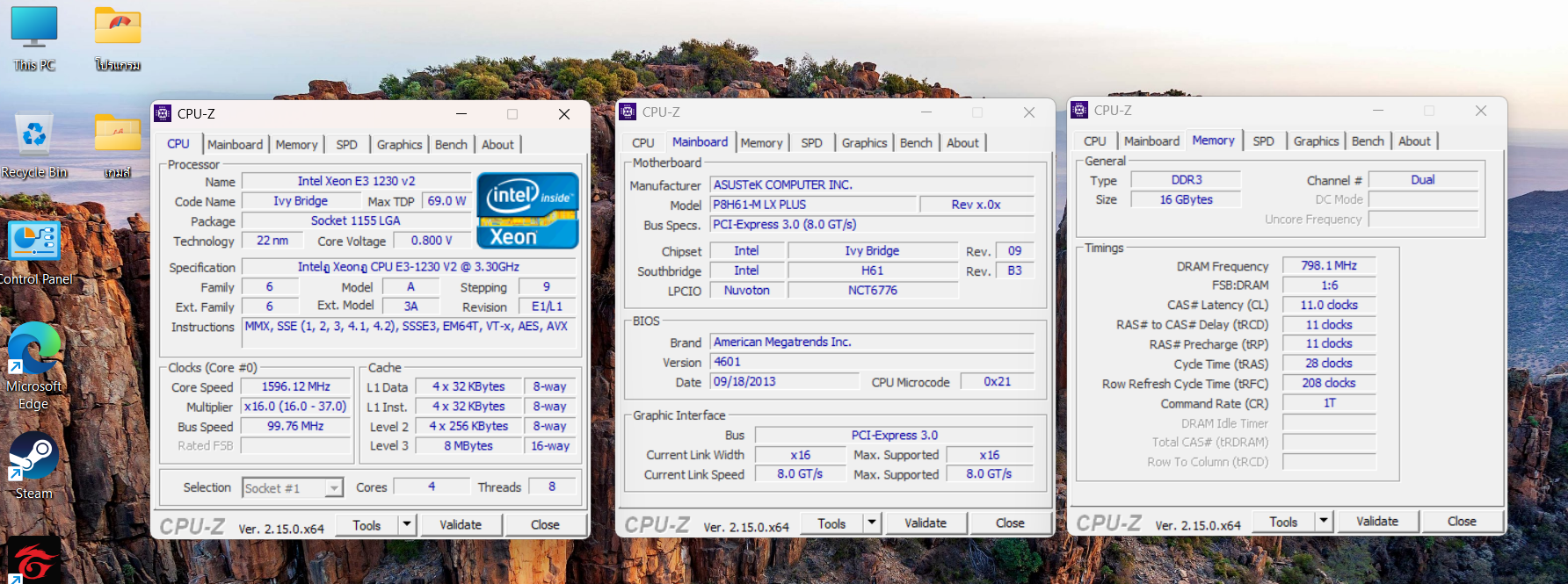Open the Memory tab in left CPU-Z window
This screenshot has height=584, width=1568.
(296, 145)
